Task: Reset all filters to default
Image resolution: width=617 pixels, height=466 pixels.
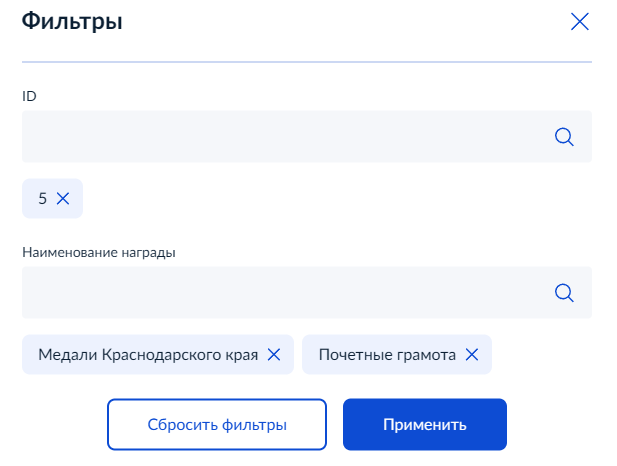Action: pos(217,425)
